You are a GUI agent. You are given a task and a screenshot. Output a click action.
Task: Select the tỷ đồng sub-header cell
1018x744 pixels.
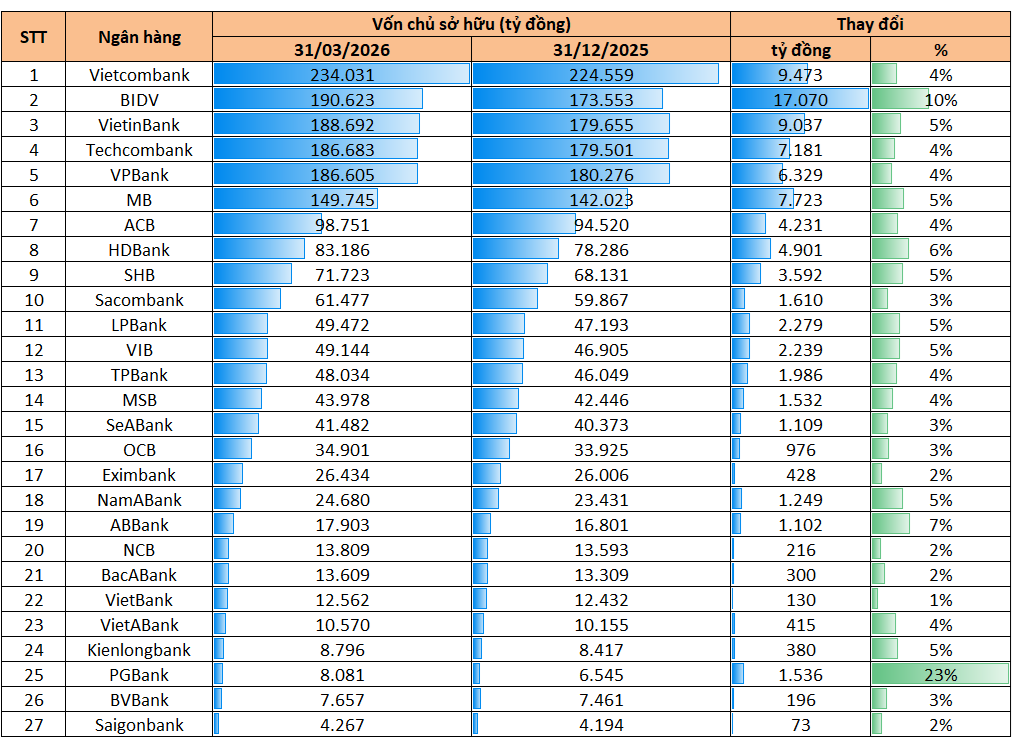click(x=801, y=50)
